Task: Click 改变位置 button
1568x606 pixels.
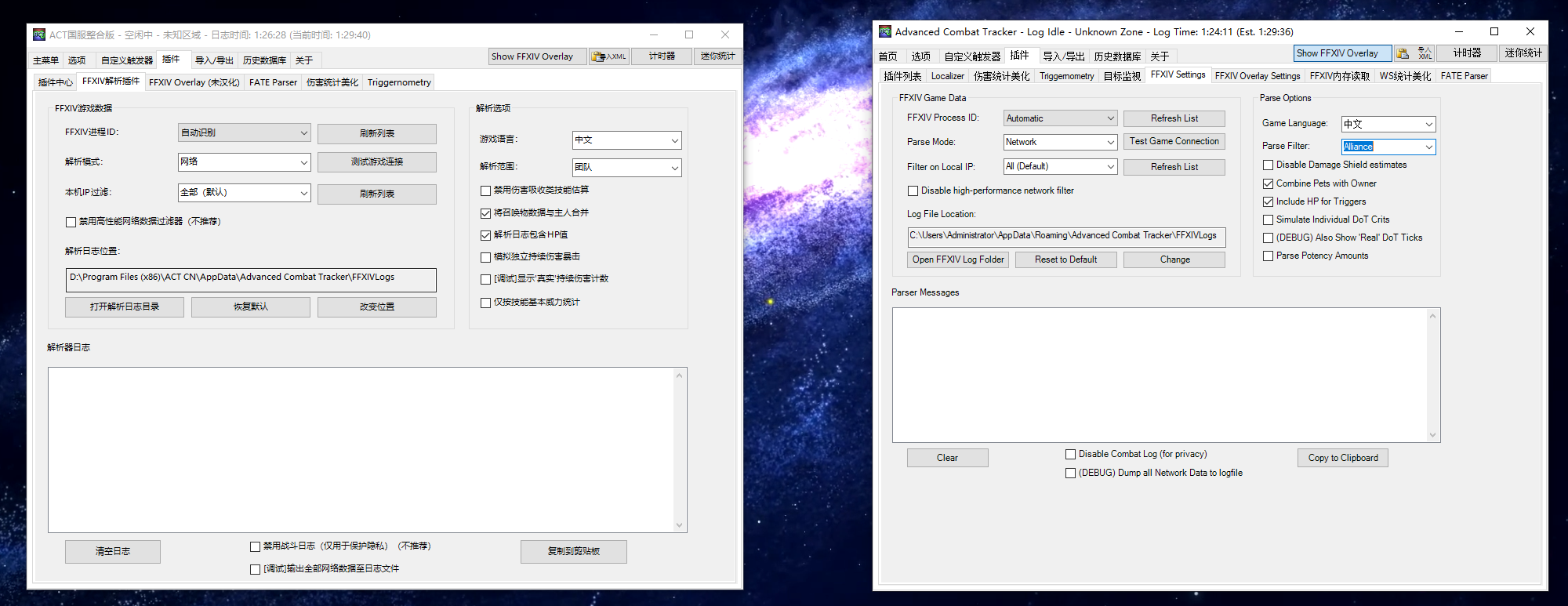Action: pos(377,307)
